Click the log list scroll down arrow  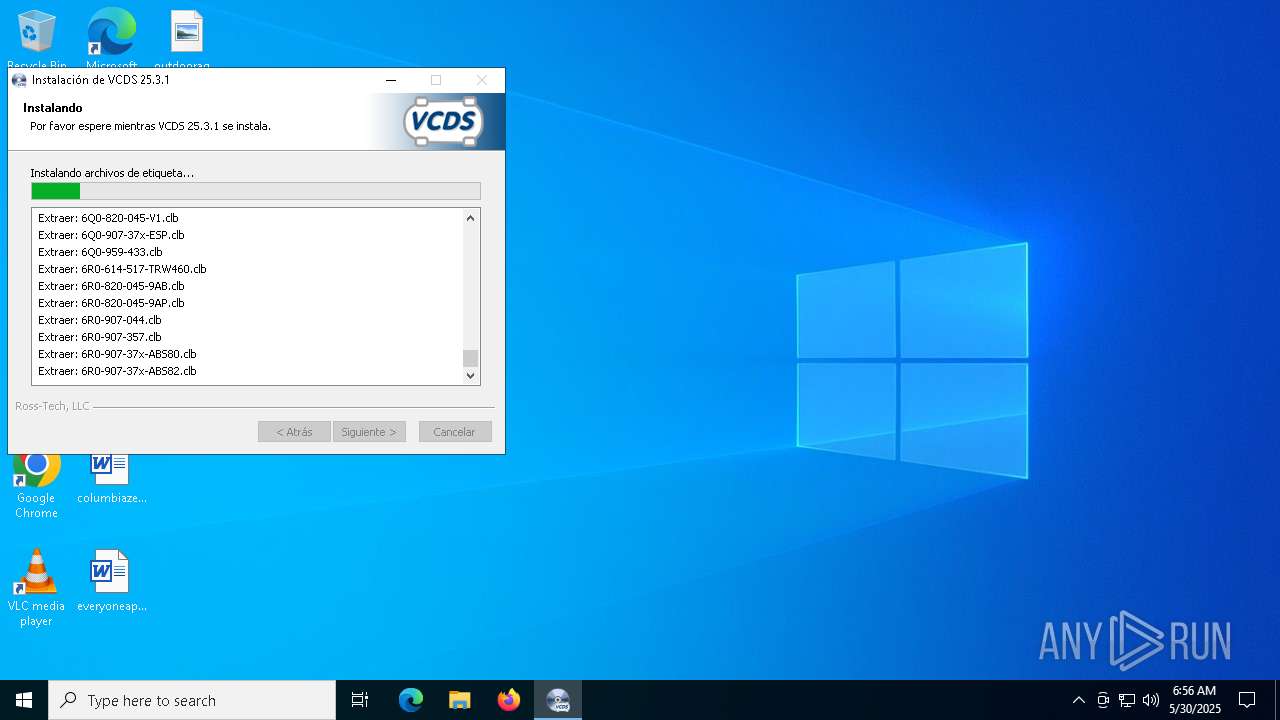pyautogui.click(x=471, y=376)
